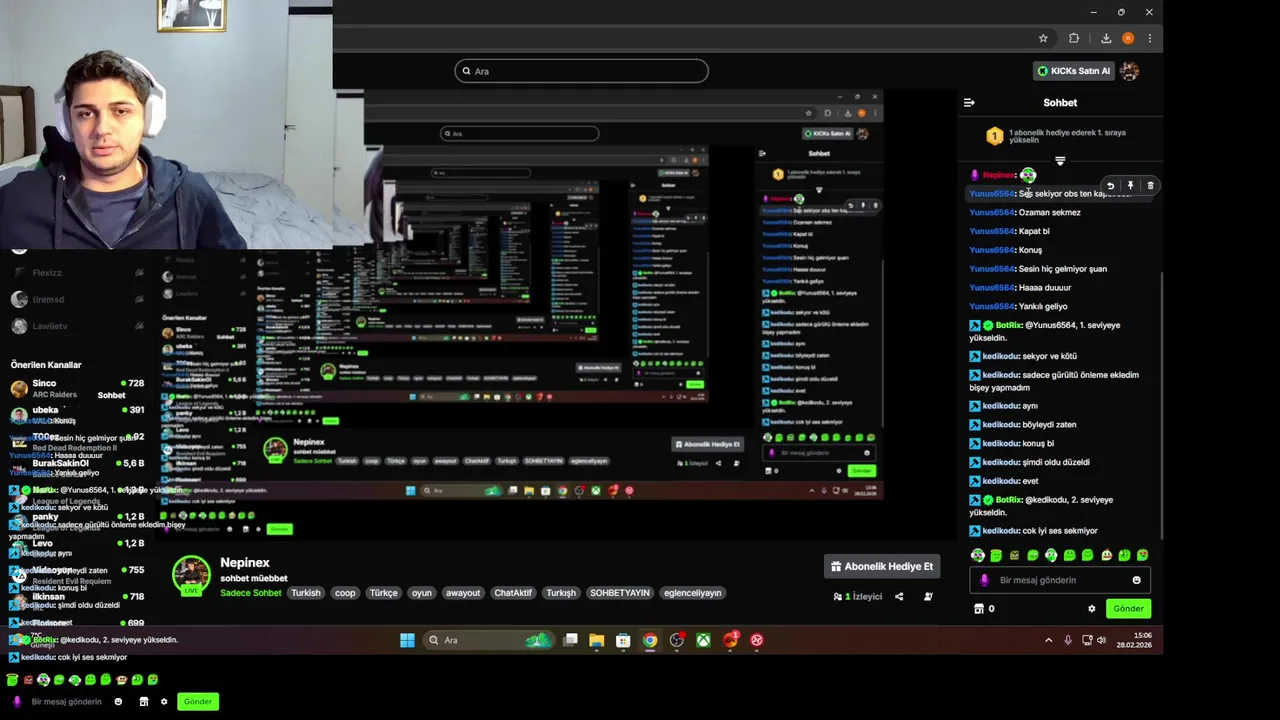Select the coop stream tag
The image size is (1280, 720).
pos(345,593)
